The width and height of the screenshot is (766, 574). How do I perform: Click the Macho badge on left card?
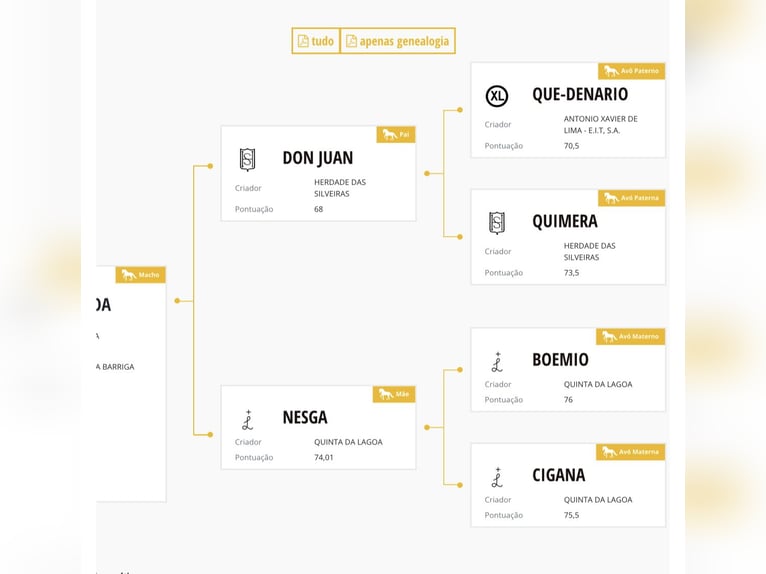point(140,274)
